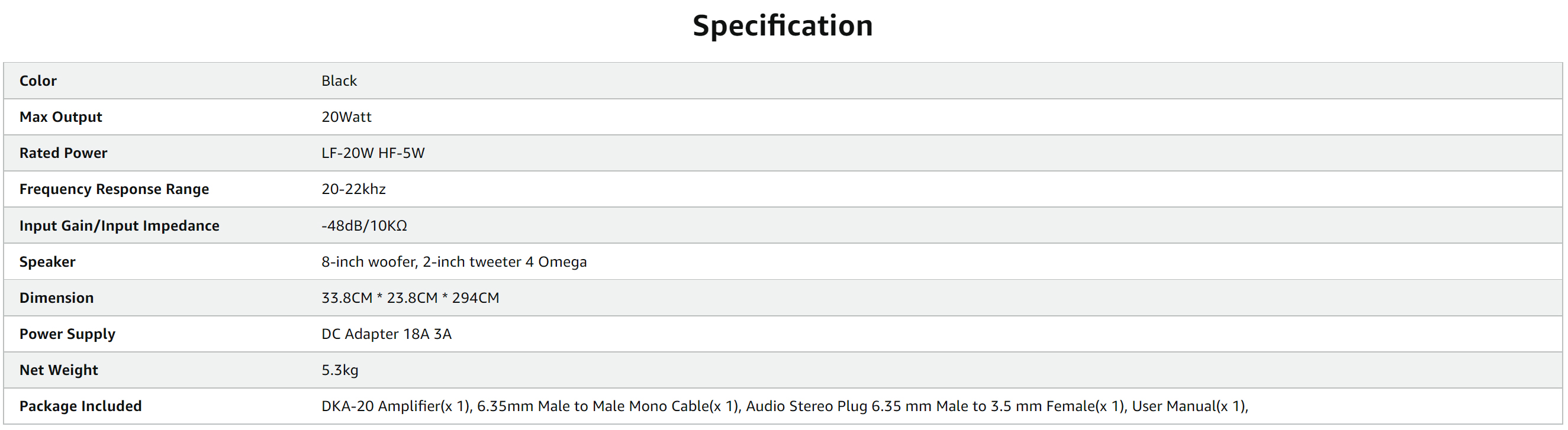
Task: Select the 20-22khz value
Action: (353, 189)
